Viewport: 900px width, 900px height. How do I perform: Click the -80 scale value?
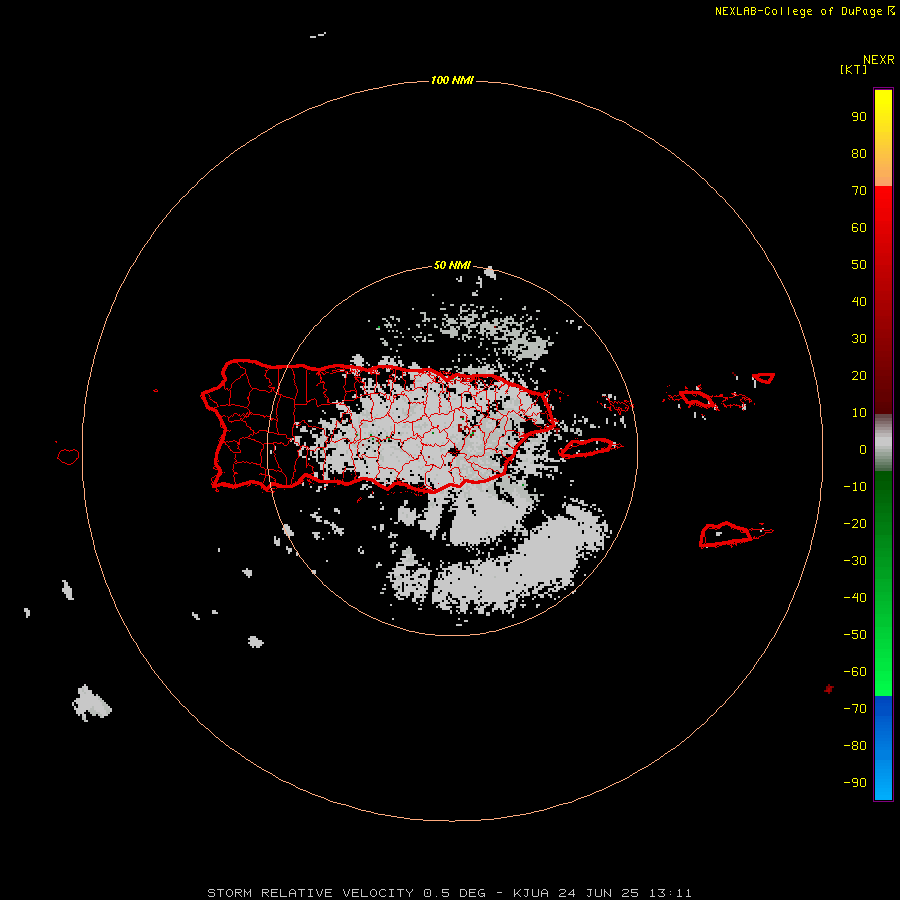tap(855, 746)
